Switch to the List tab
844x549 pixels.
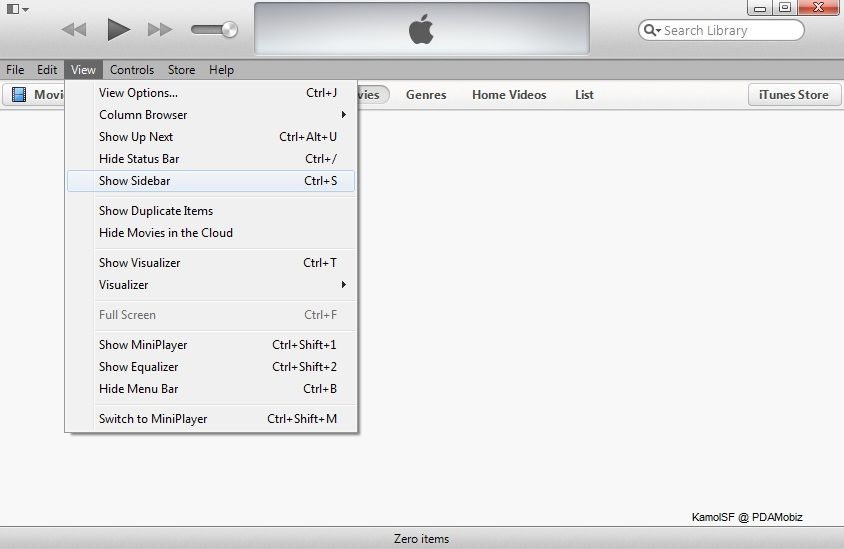pos(584,95)
